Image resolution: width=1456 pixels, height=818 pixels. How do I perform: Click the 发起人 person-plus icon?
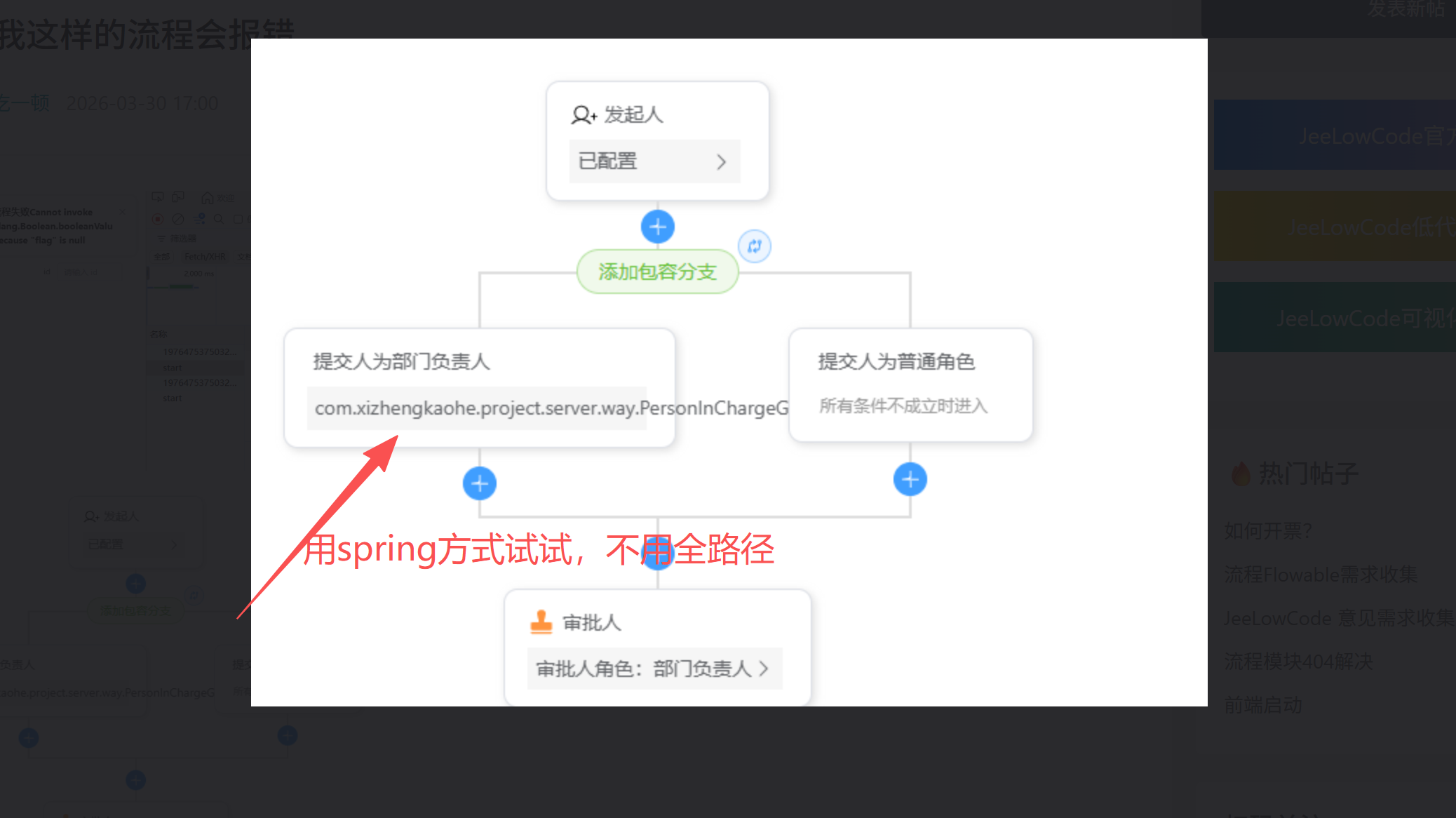click(583, 114)
